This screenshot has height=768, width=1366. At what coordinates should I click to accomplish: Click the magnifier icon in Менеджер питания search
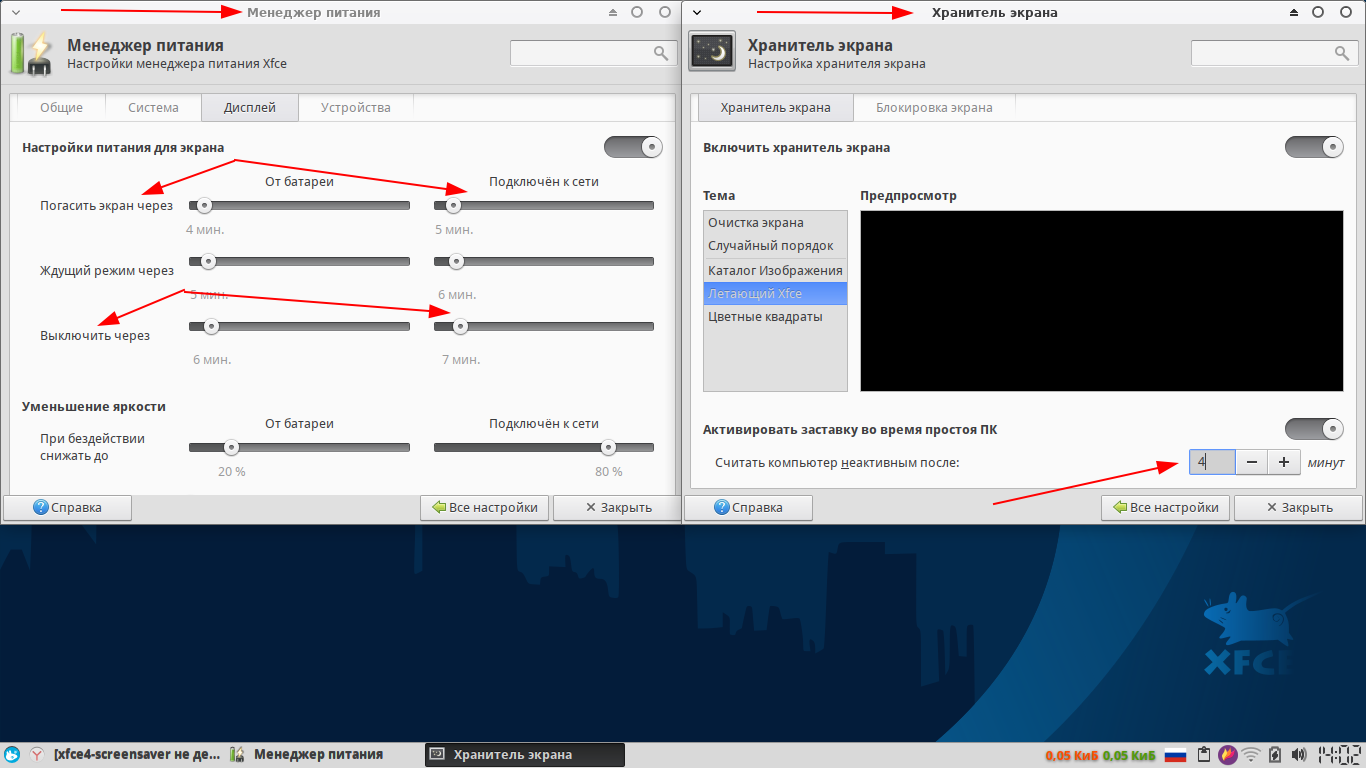pos(660,53)
